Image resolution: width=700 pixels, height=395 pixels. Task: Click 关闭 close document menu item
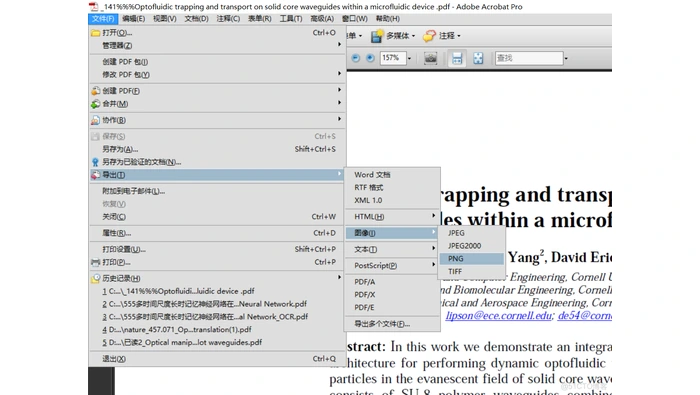click(217, 217)
